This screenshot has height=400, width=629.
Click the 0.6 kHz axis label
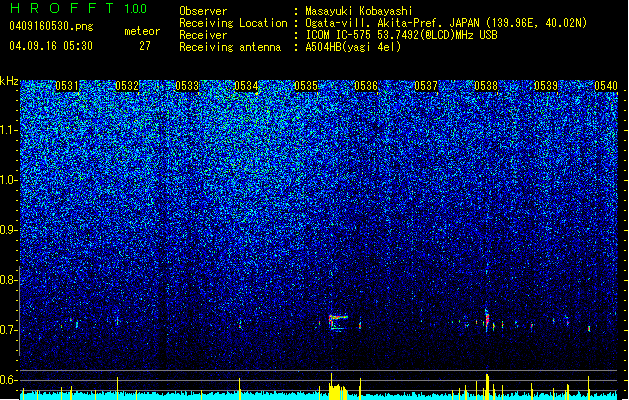pos(8,380)
